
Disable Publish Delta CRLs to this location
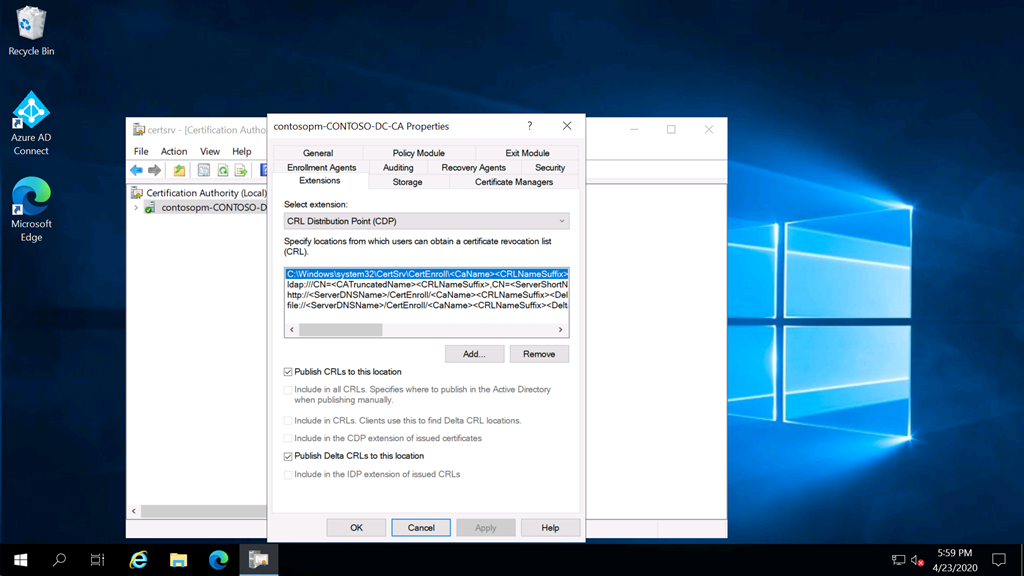[290, 455]
